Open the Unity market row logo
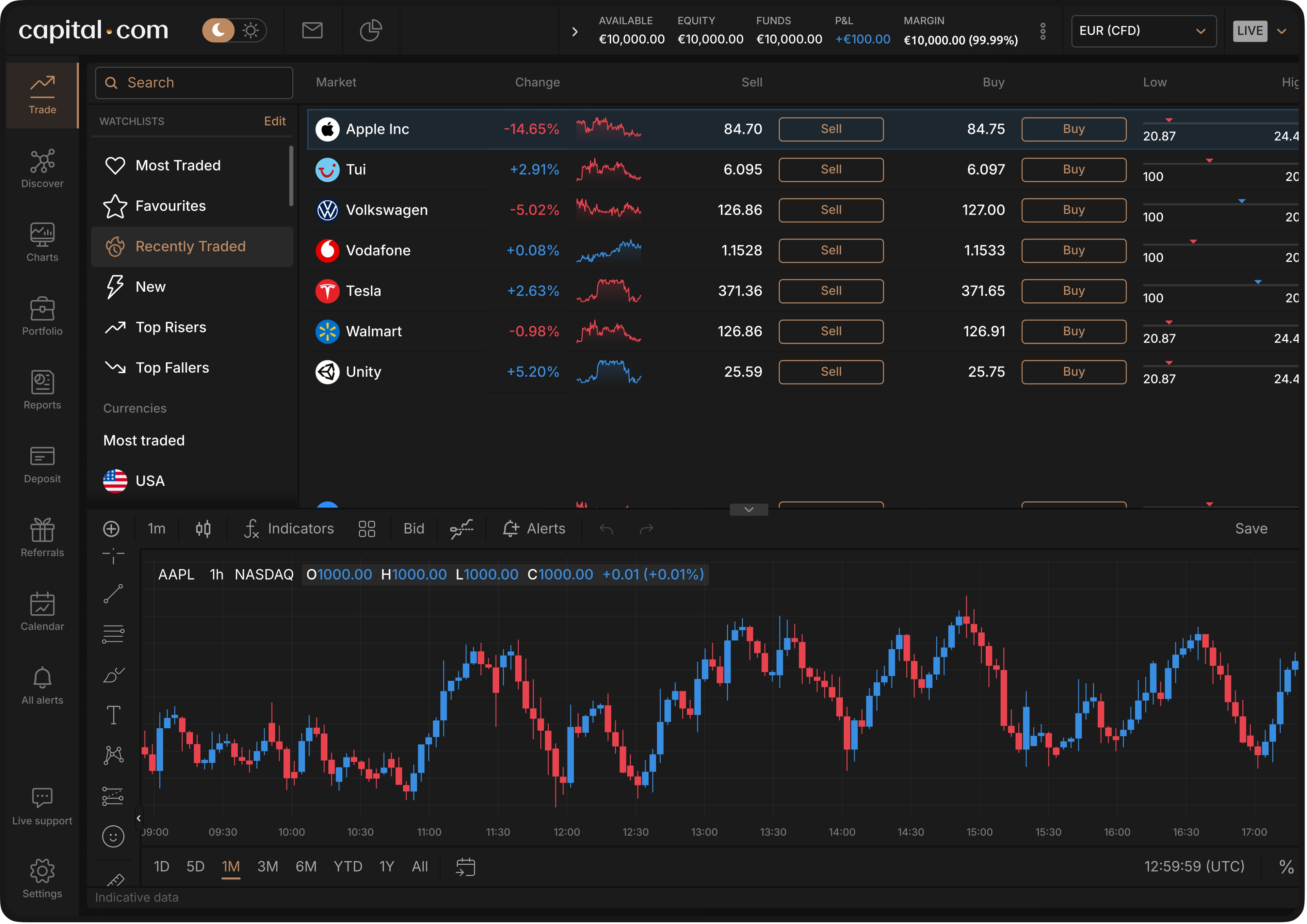Viewport: 1307px width, 924px height. [x=328, y=372]
